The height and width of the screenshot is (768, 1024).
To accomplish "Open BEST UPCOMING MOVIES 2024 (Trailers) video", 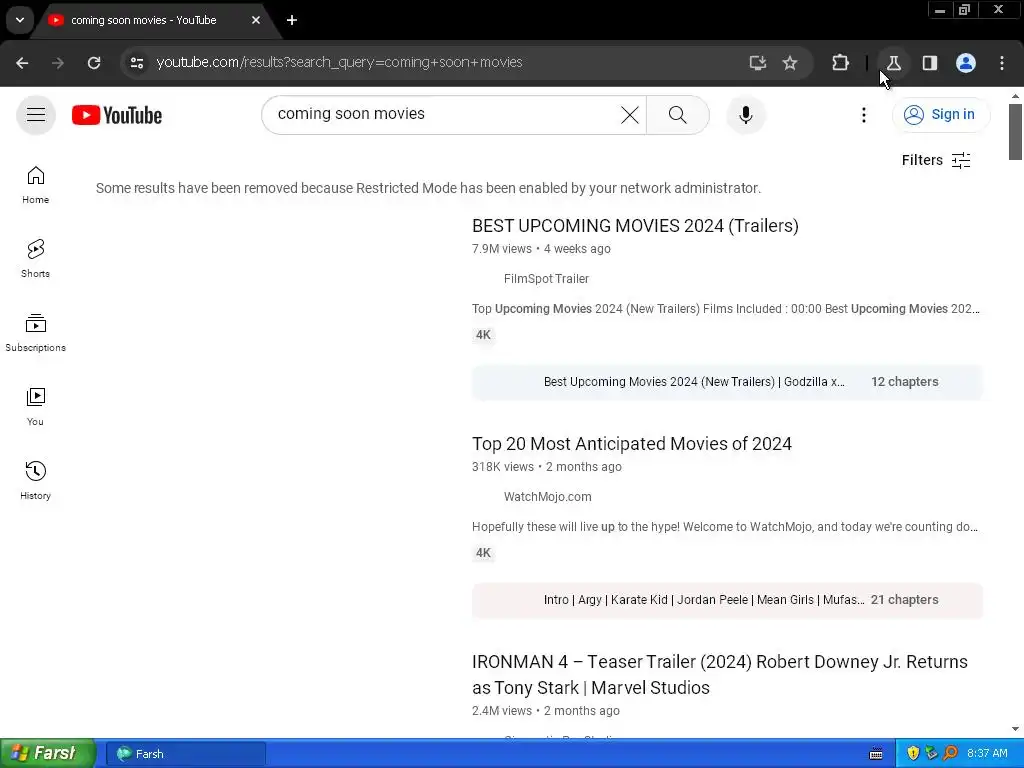I will (635, 226).
